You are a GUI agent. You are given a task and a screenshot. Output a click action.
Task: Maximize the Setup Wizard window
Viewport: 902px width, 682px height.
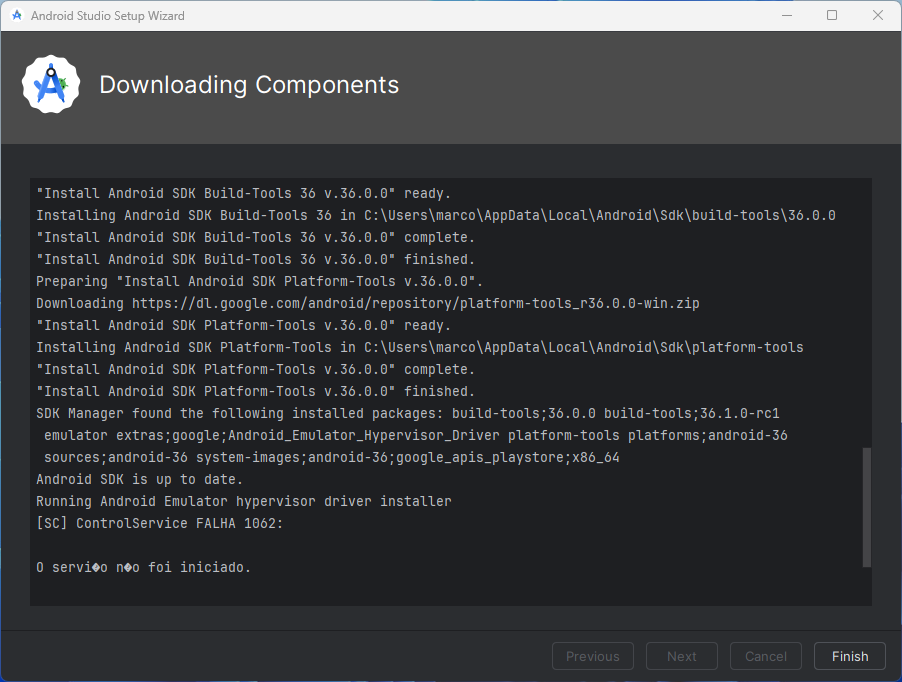pyautogui.click(x=832, y=16)
